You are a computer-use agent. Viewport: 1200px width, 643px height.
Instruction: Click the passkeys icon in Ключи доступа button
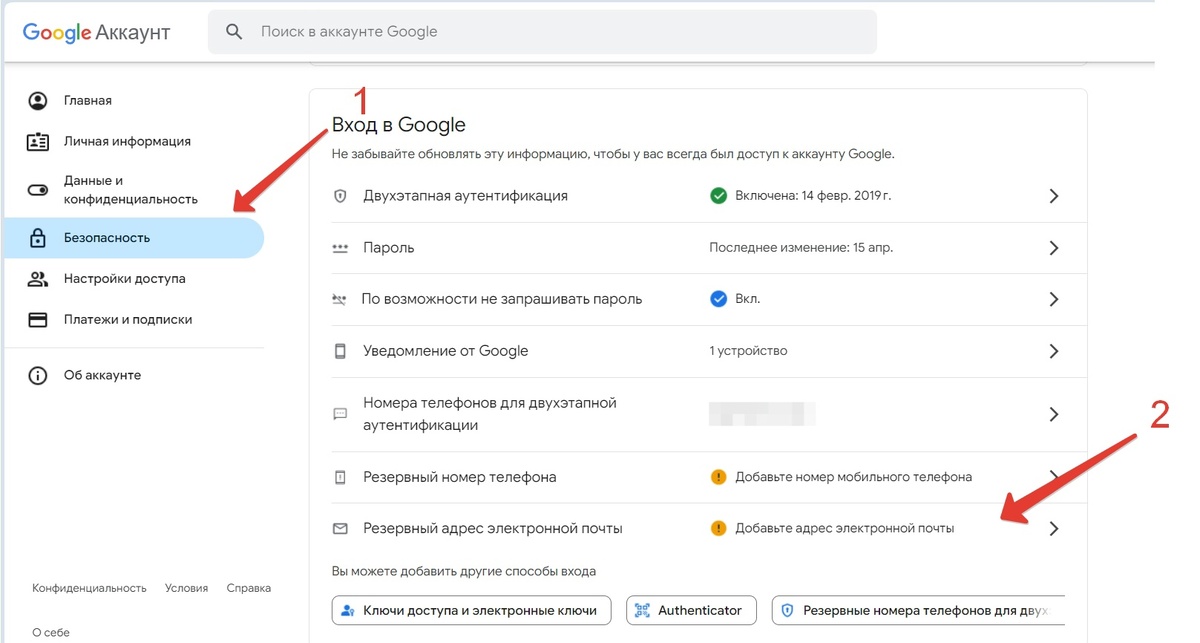[x=348, y=610]
